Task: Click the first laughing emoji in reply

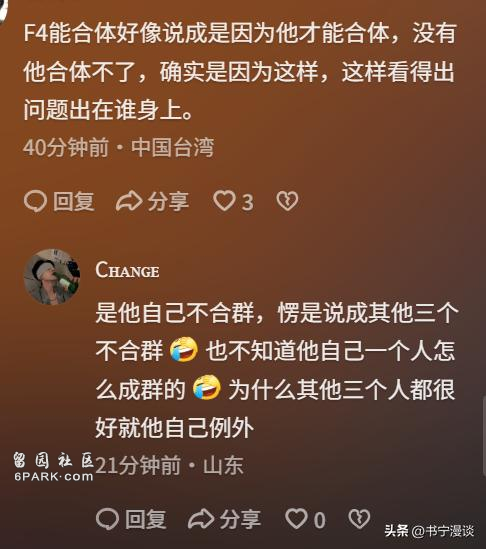Action: point(184,349)
